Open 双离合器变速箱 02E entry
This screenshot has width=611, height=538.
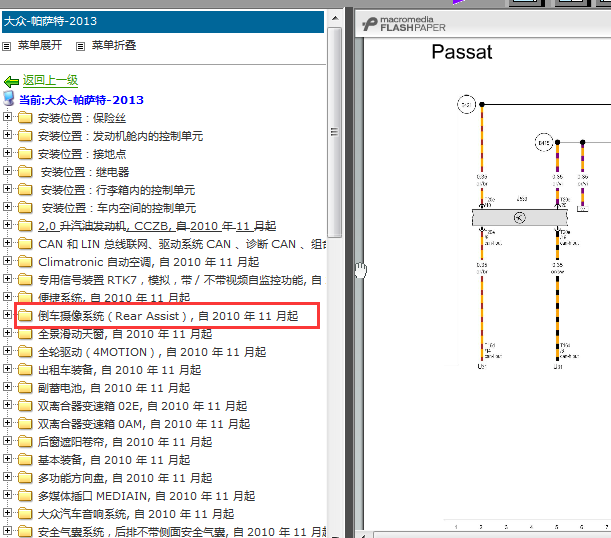(x=142, y=406)
